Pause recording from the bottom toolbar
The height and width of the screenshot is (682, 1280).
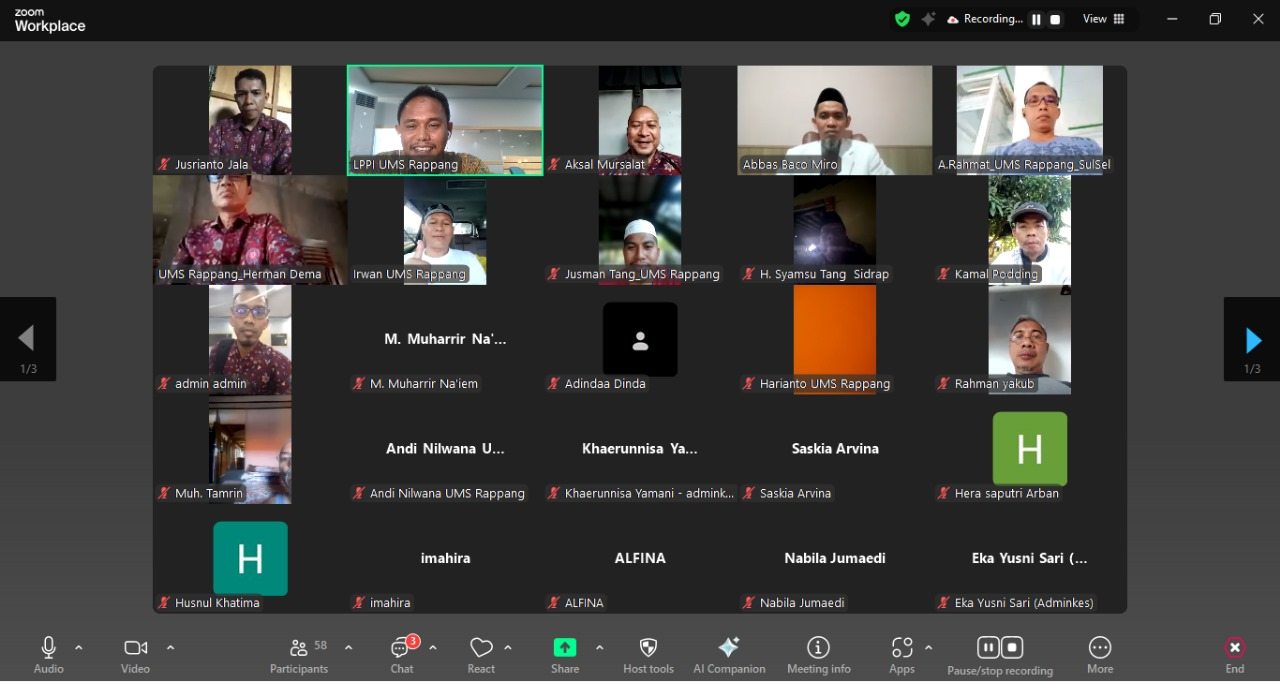pyautogui.click(x=988, y=647)
